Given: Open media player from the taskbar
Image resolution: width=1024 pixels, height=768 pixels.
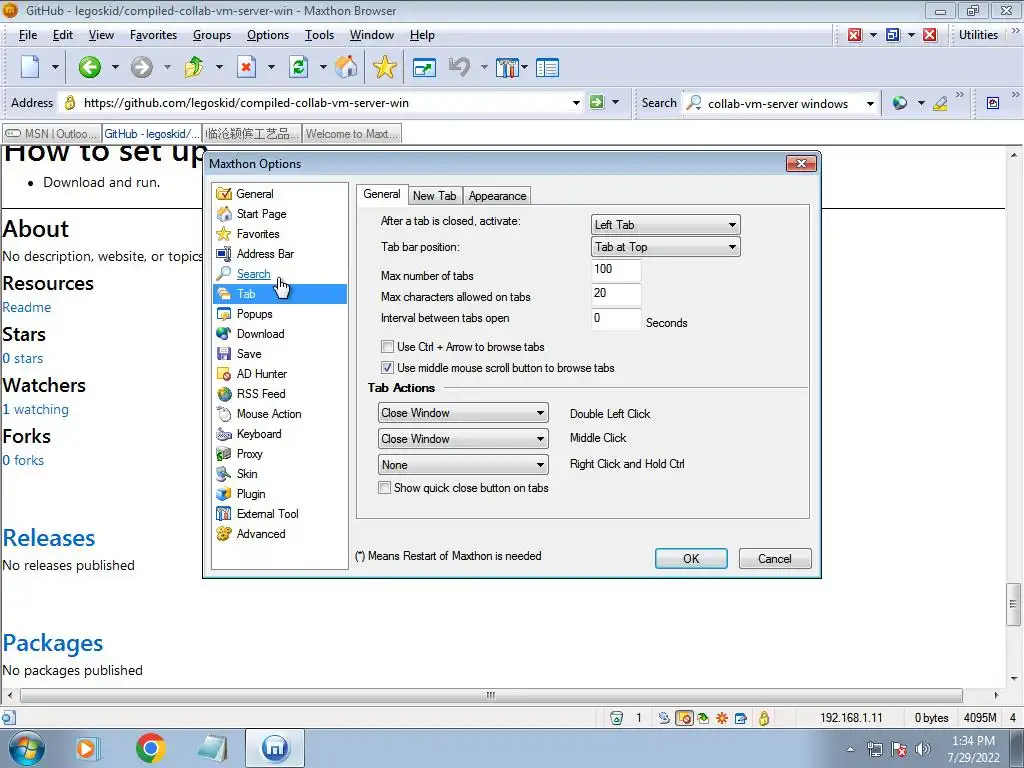Looking at the screenshot, I should tap(86, 748).
